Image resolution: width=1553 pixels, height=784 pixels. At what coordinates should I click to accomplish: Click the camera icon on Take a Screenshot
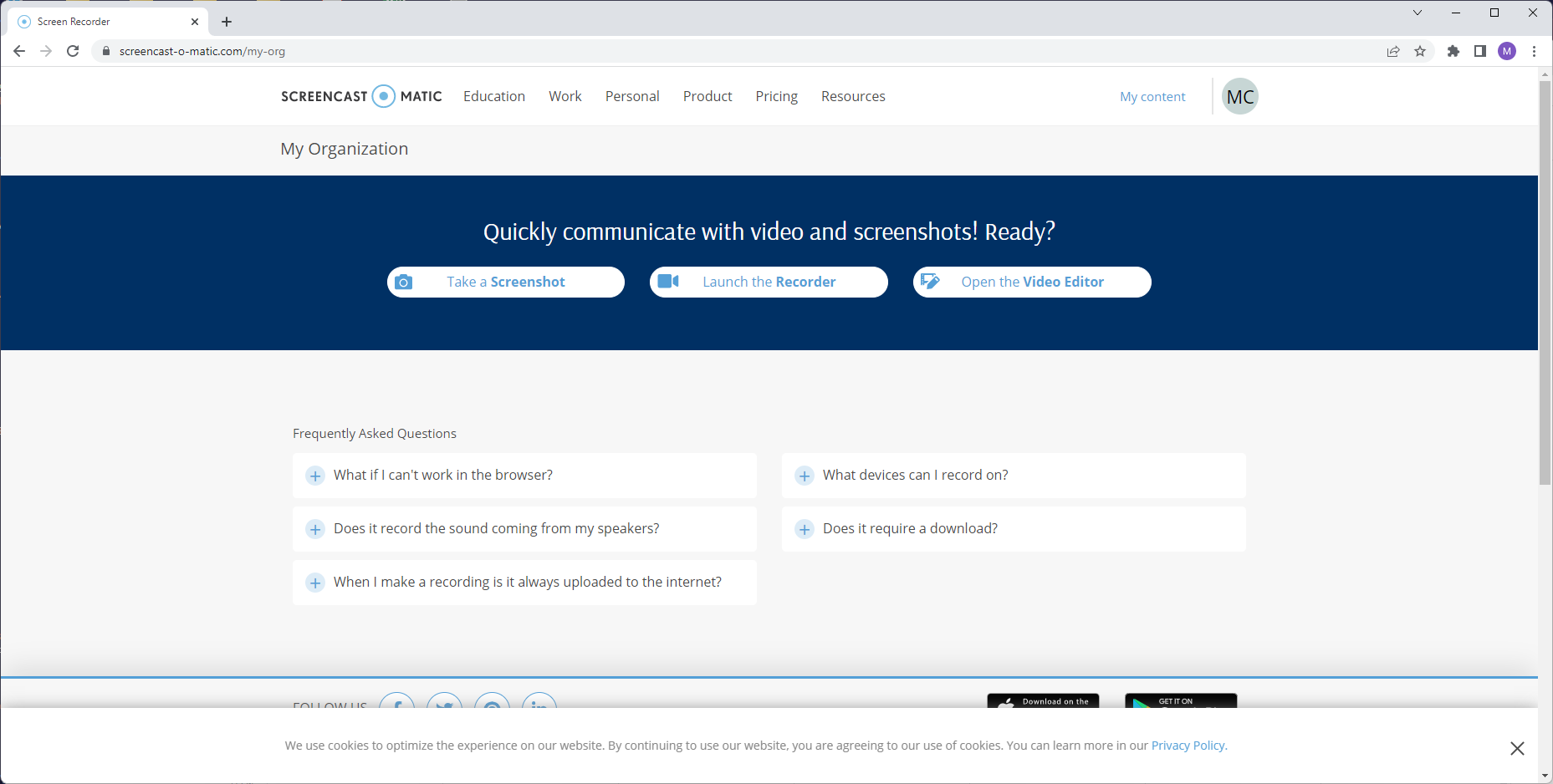pyautogui.click(x=403, y=282)
